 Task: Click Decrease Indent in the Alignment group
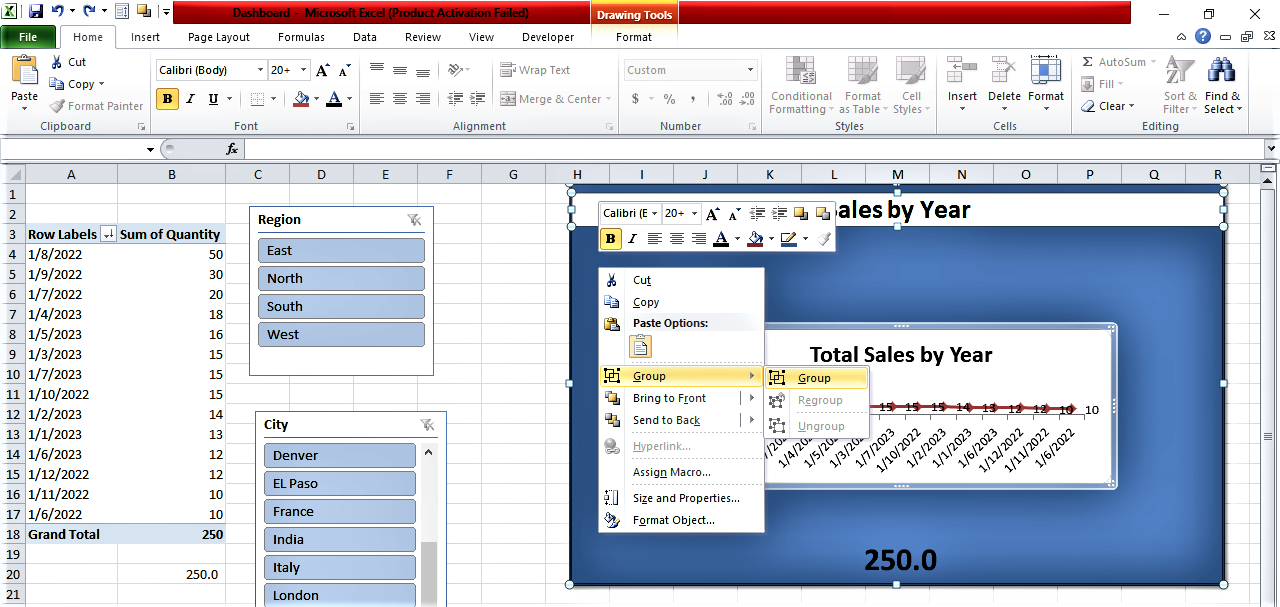(455, 99)
